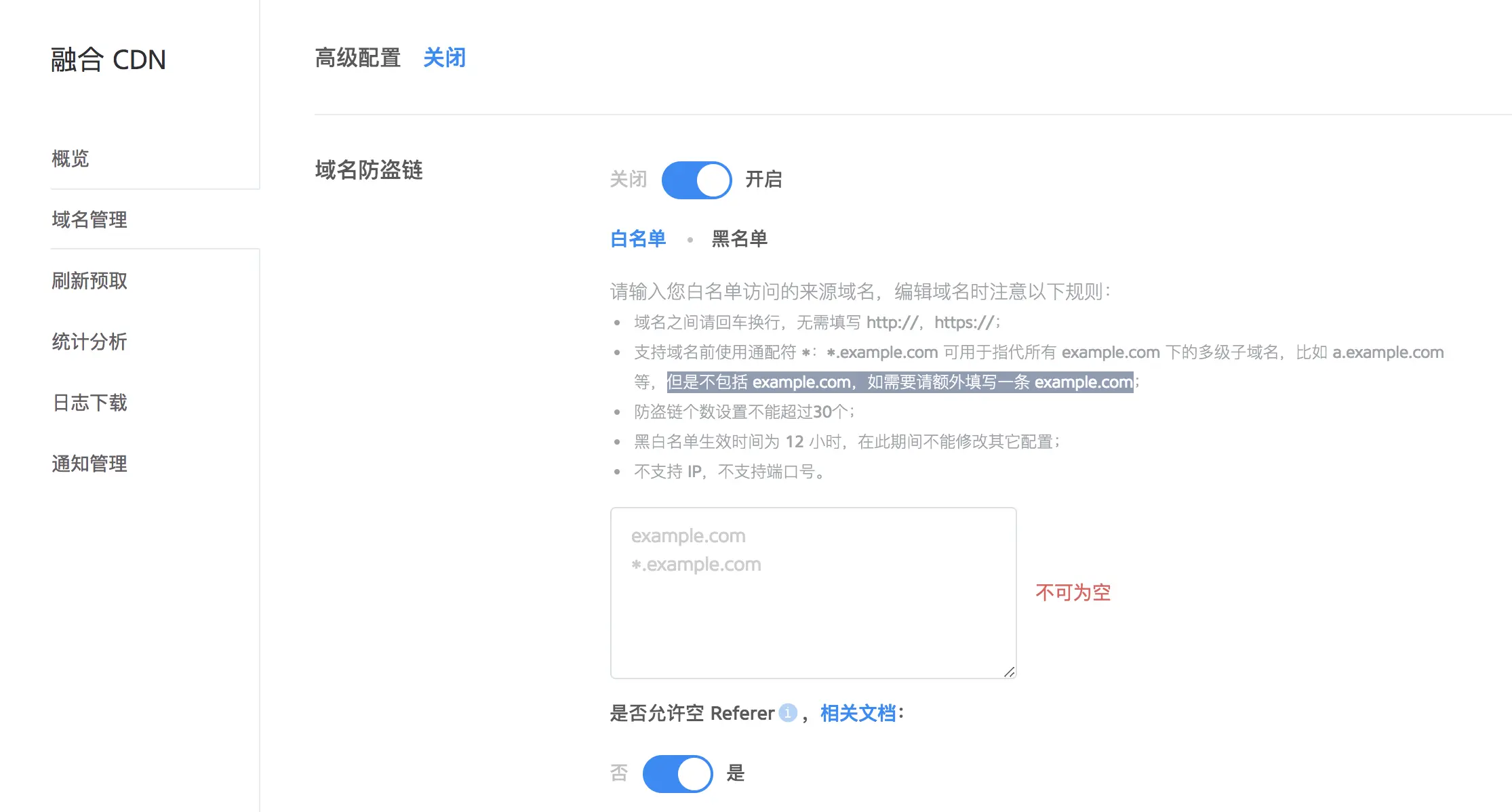
Task: Click the 关闭 link next to 高级配置
Action: pos(444,58)
